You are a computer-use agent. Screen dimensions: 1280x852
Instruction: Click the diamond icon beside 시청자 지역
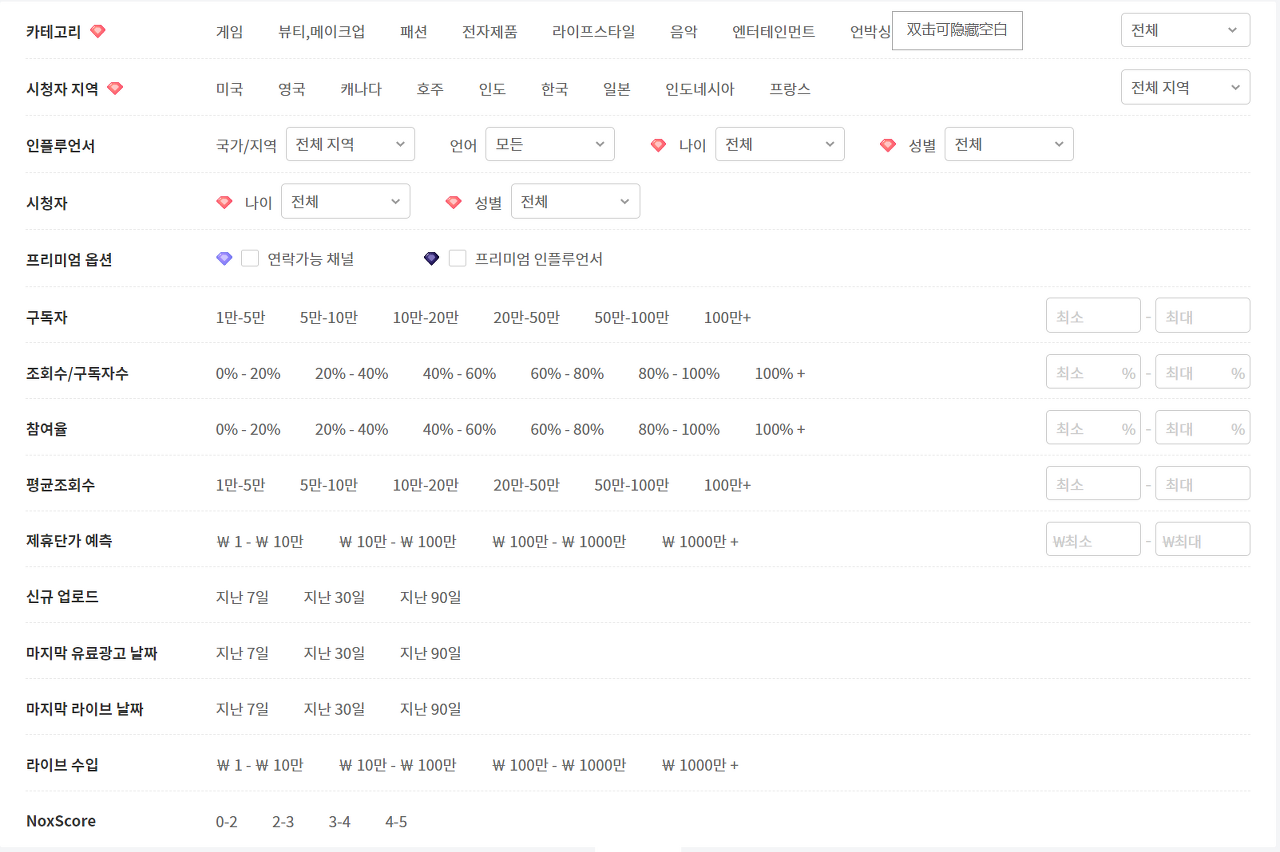(115, 88)
